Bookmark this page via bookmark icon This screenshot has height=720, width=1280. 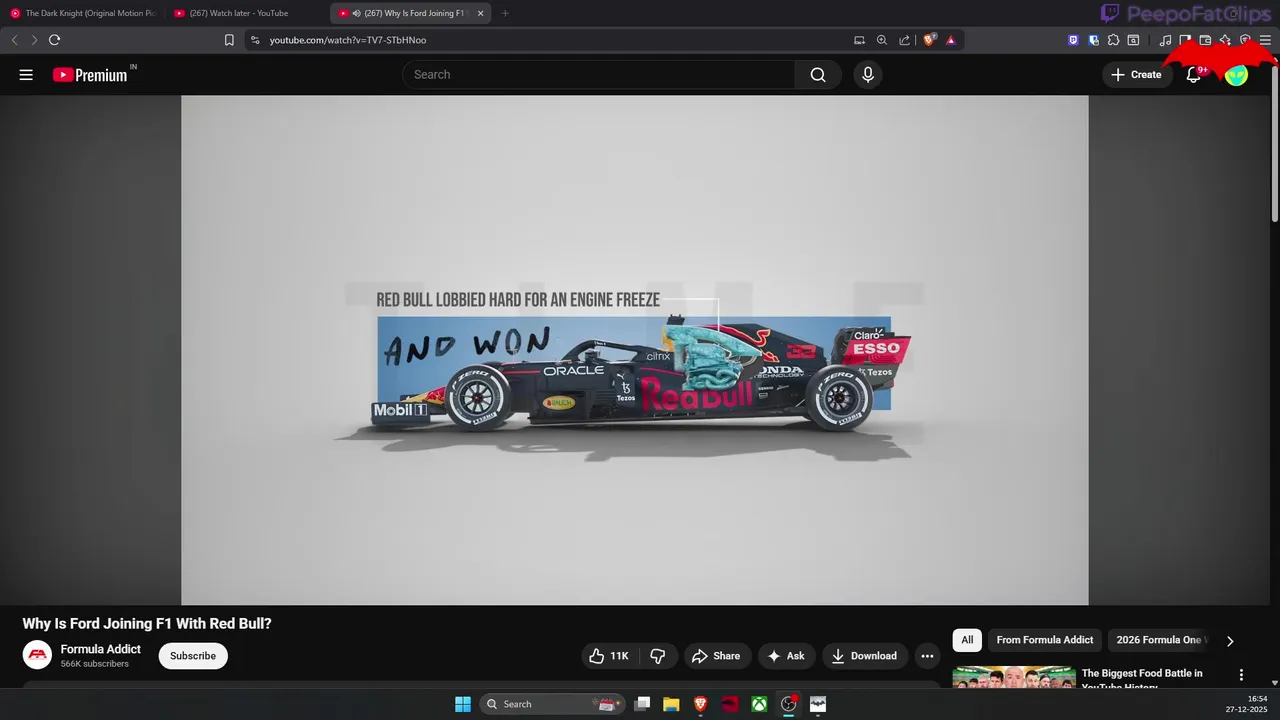tap(229, 40)
